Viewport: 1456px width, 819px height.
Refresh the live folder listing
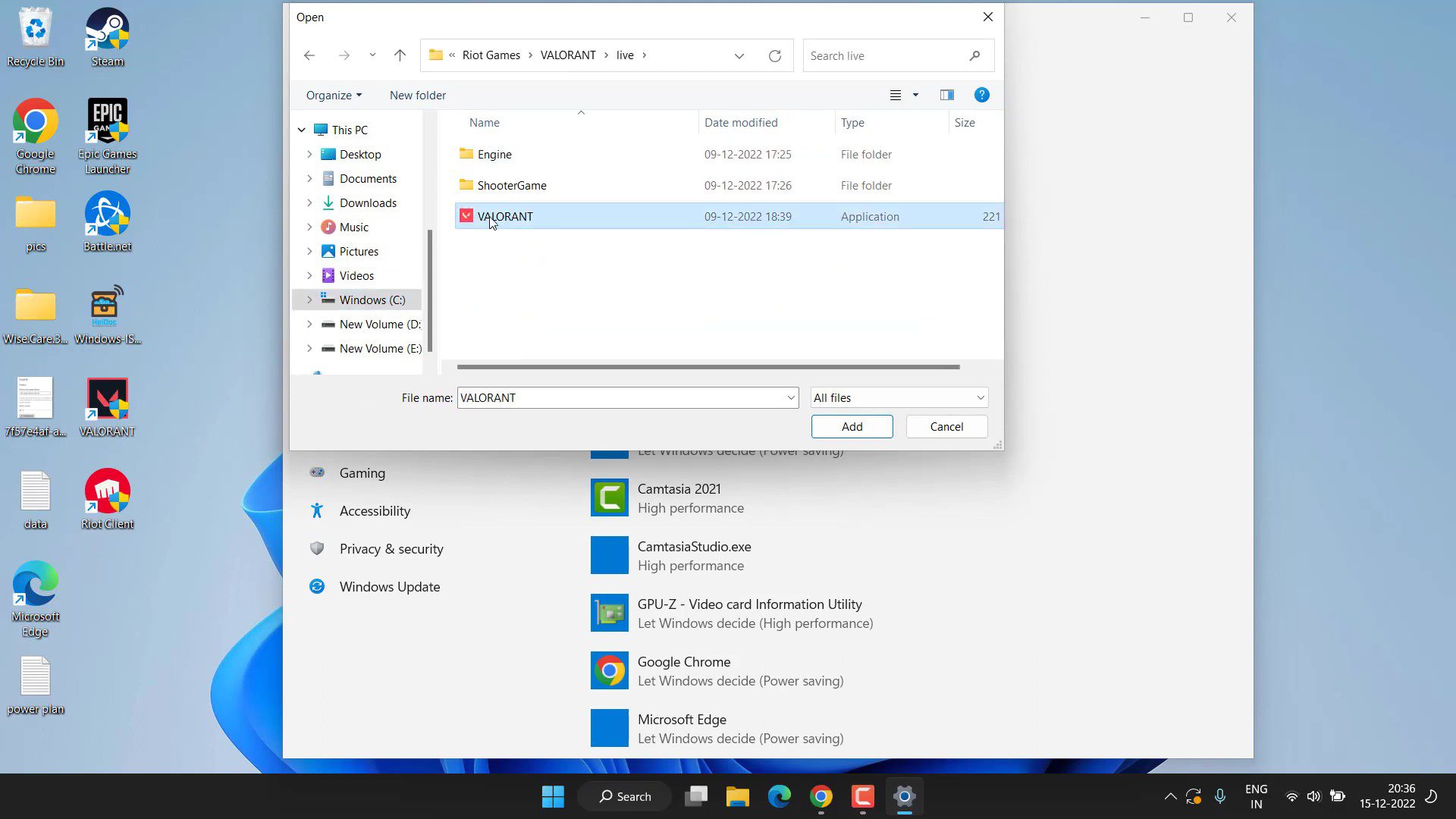click(x=775, y=55)
